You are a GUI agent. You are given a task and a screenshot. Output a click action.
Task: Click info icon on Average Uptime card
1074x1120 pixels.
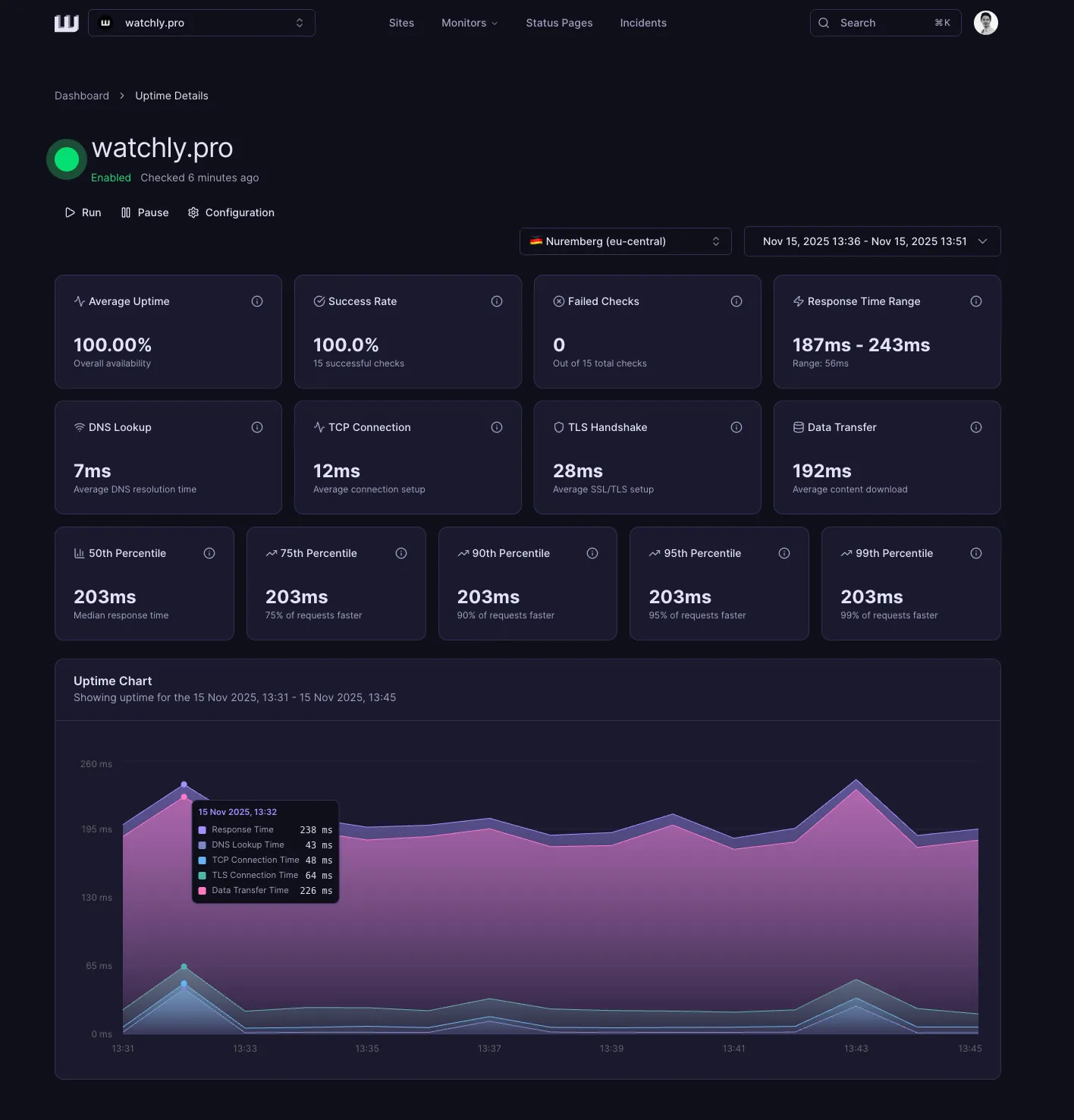pyautogui.click(x=257, y=301)
